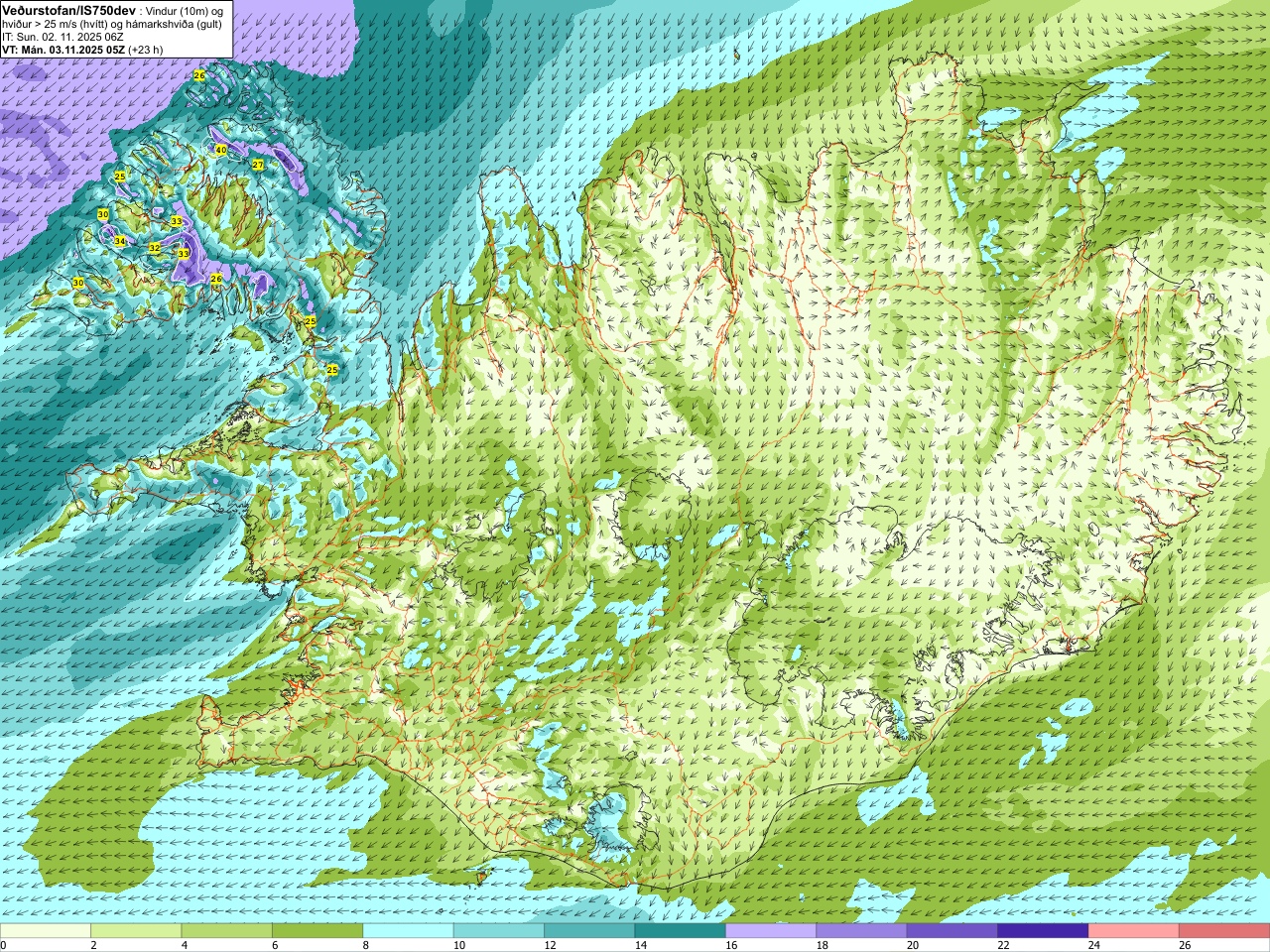1270x952 pixels.
Task: Click the valid time 'VT: Mán. 03.11.2025 05Z'
Action: (x=63, y=50)
